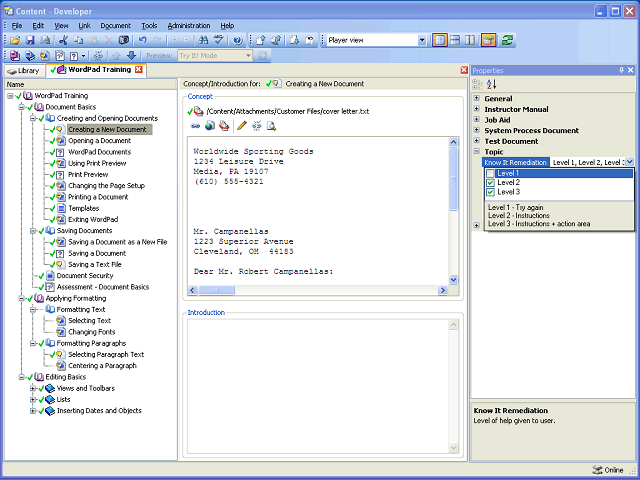Open the Administration menu
Image resolution: width=640 pixels, height=480 pixels.
tap(188, 25)
